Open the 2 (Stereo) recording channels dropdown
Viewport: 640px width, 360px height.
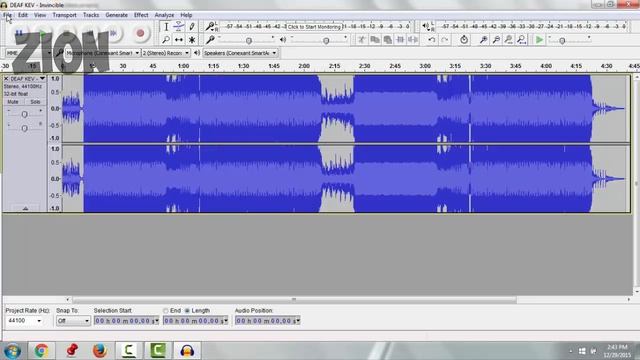point(166,53)
